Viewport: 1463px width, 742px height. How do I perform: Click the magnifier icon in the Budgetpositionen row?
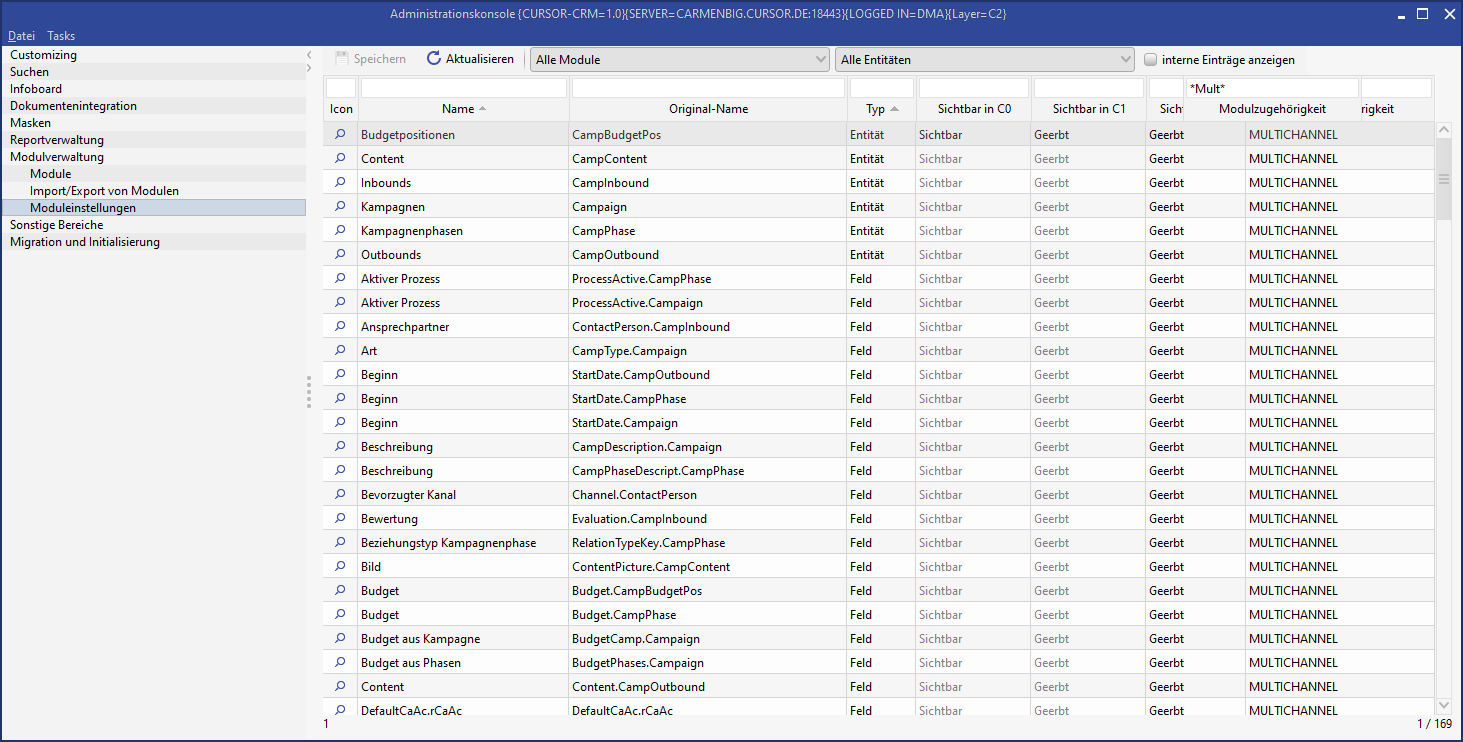pyautogui.click(x=340, y=134)
